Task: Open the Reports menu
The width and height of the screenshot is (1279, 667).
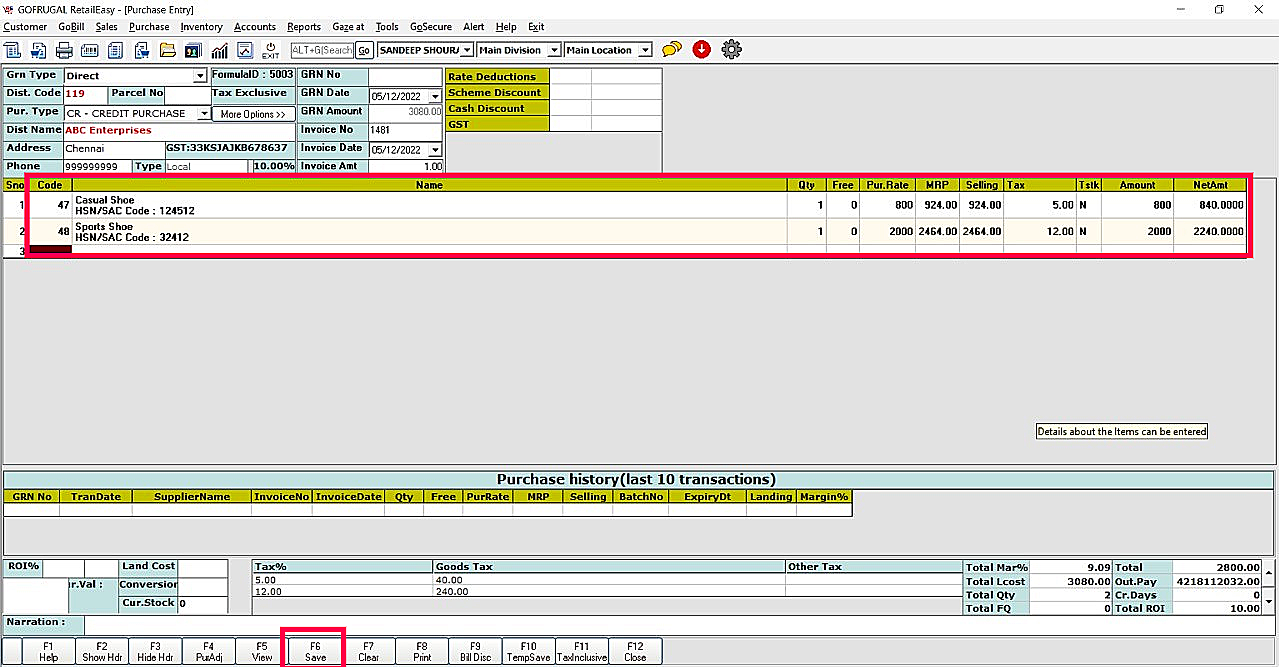Action: (x=304, y=27)
